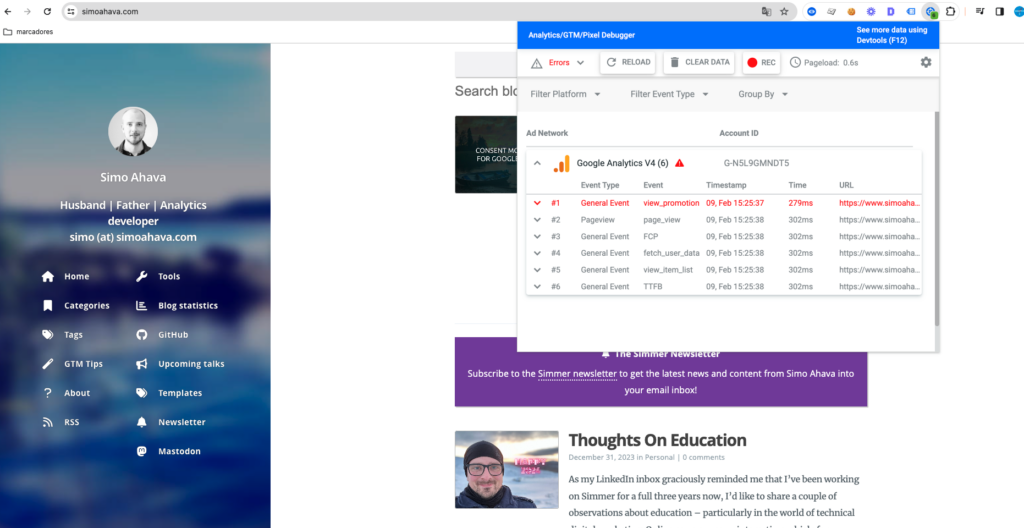Open the purple gear-shaped extension icon

(x=871, y=11)
